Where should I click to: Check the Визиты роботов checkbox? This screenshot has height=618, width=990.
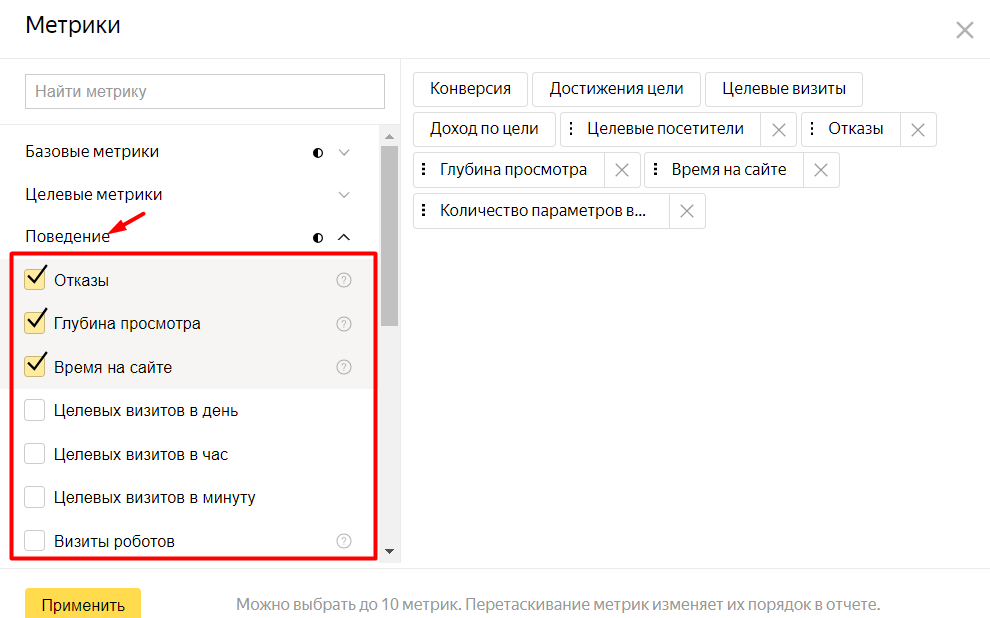coord(35,540)
